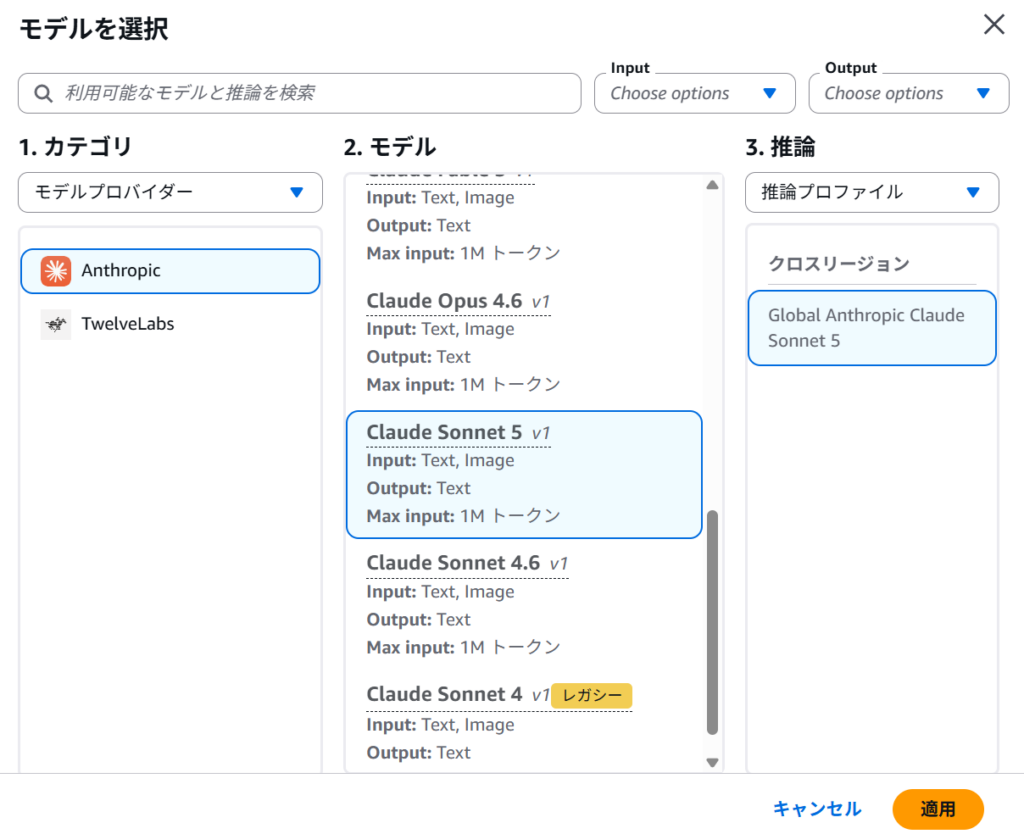Screen dimensions: 1024x834
Task: Close the model selection dialog
Action: (994, 25)
